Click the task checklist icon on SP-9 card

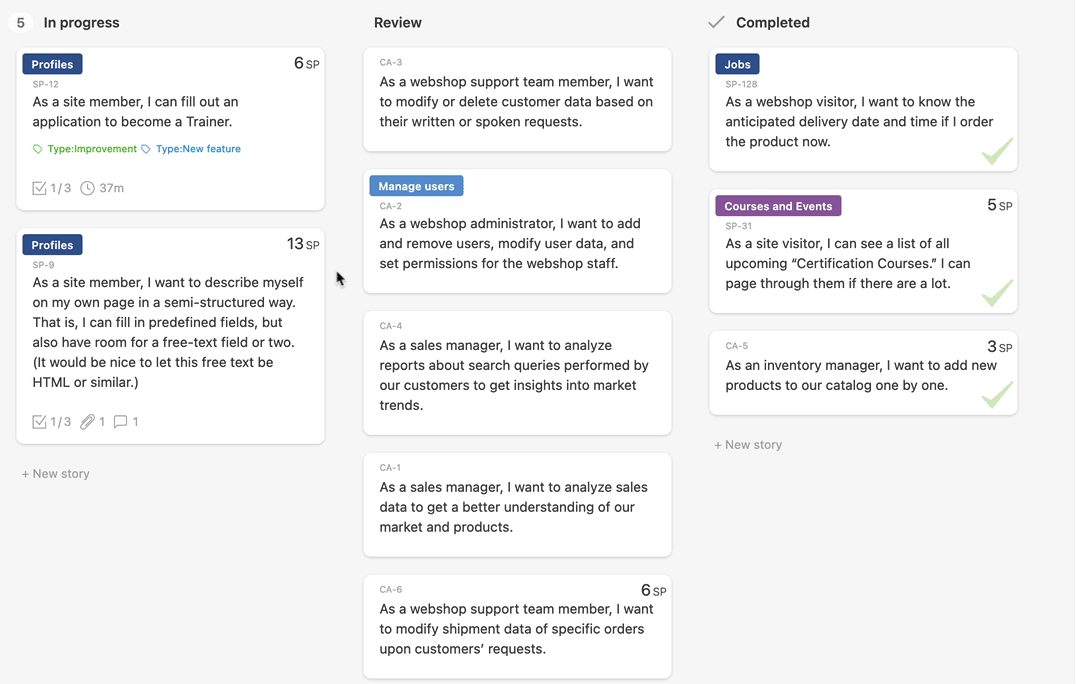pos(39,422)
